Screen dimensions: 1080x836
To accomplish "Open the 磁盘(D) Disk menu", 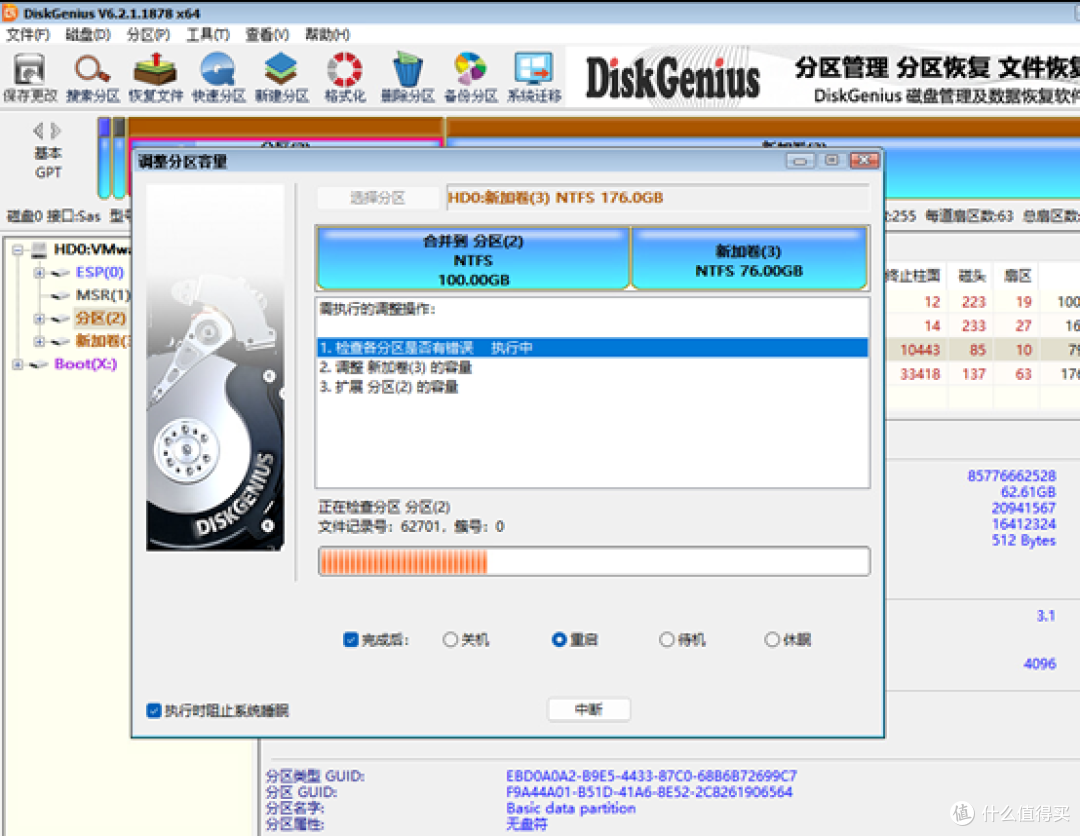I will (87, 34).
